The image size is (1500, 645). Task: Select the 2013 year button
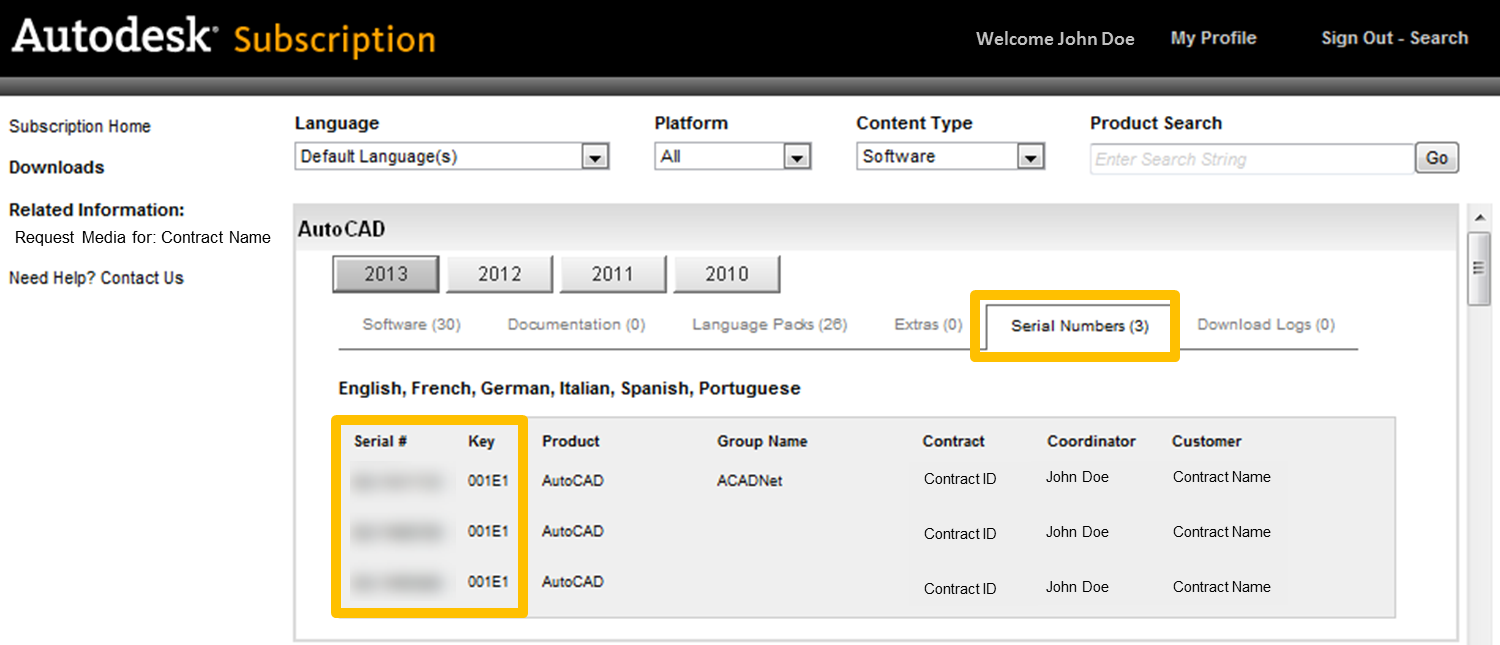coord(385,273)
